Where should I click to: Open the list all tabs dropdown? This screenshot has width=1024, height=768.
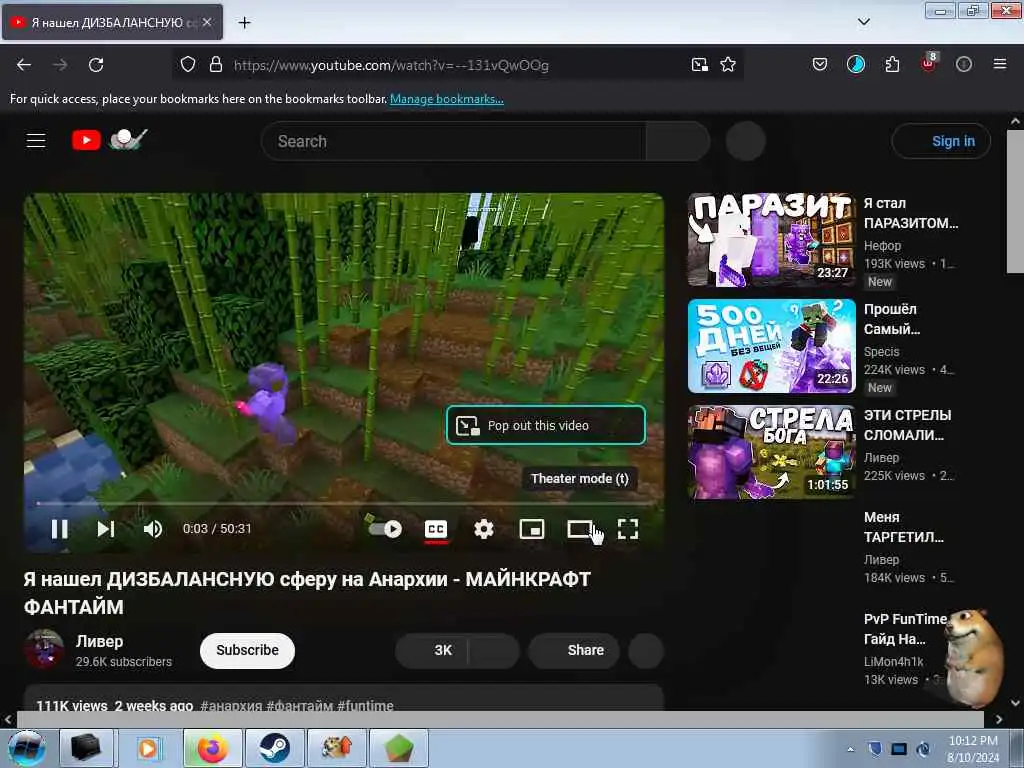tap(863, 22)
